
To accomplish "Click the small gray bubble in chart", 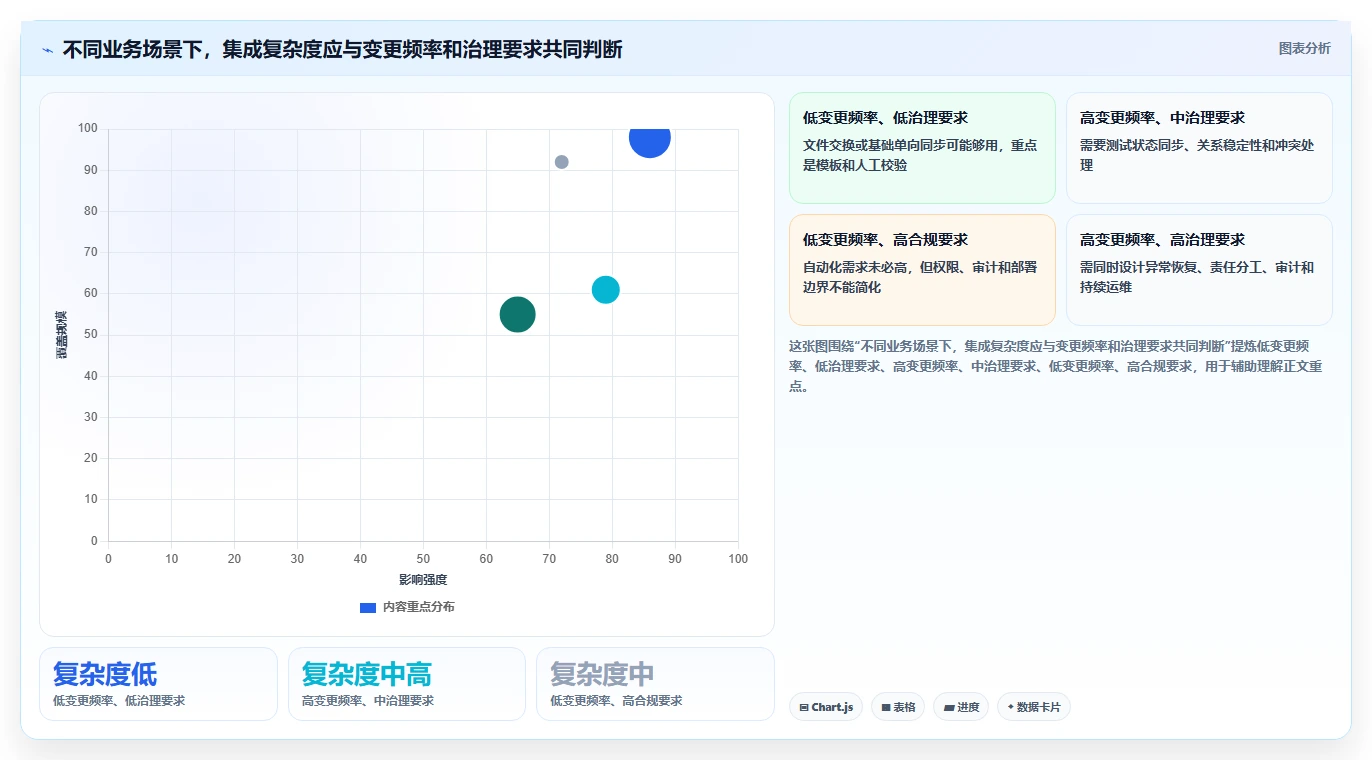I will (x=562, y=162).
